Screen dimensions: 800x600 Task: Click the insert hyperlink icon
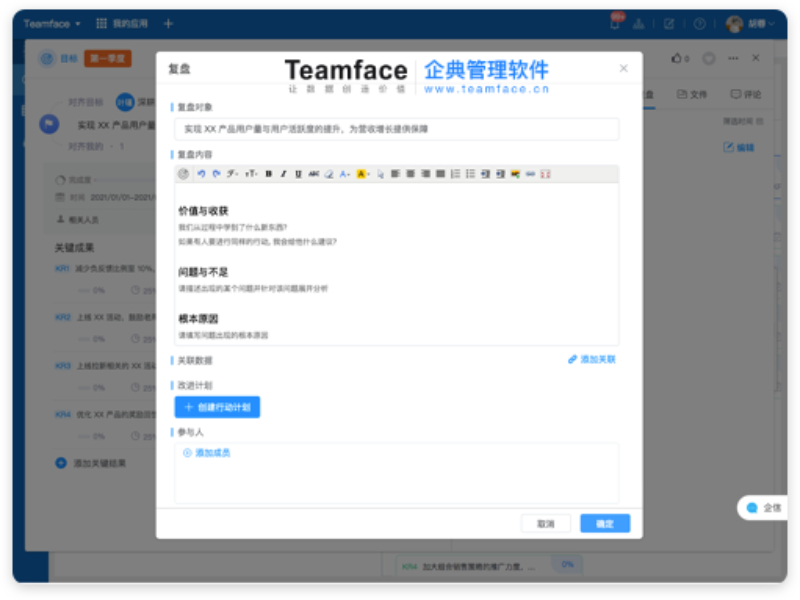530,173
